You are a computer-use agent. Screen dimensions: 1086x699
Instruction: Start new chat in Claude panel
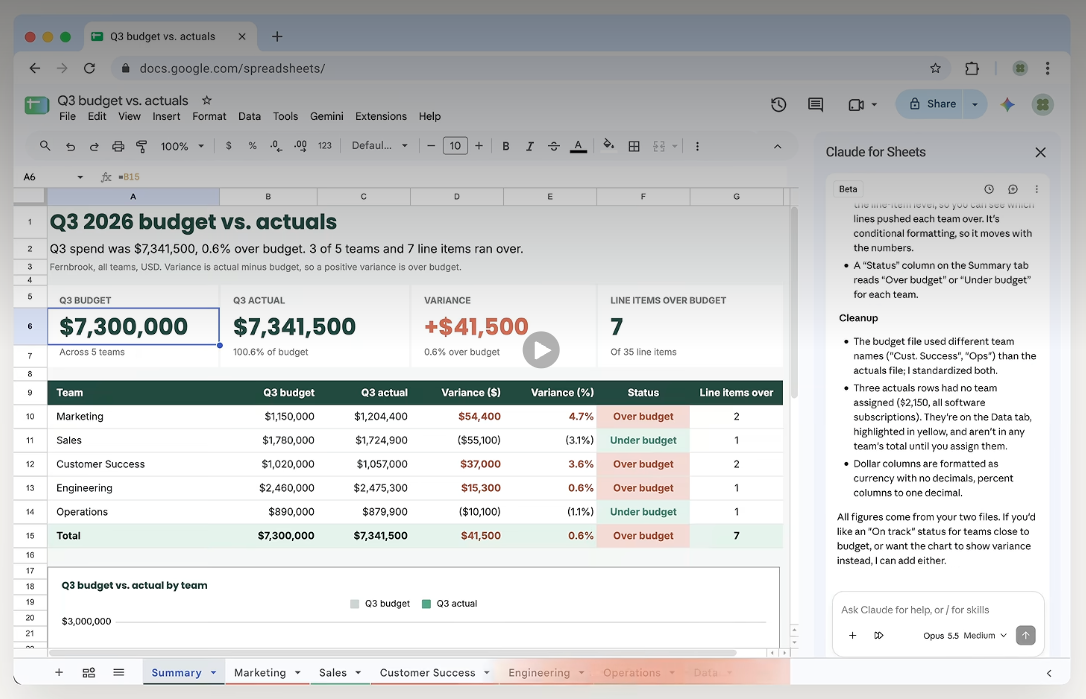click(x=1013, y=189)
